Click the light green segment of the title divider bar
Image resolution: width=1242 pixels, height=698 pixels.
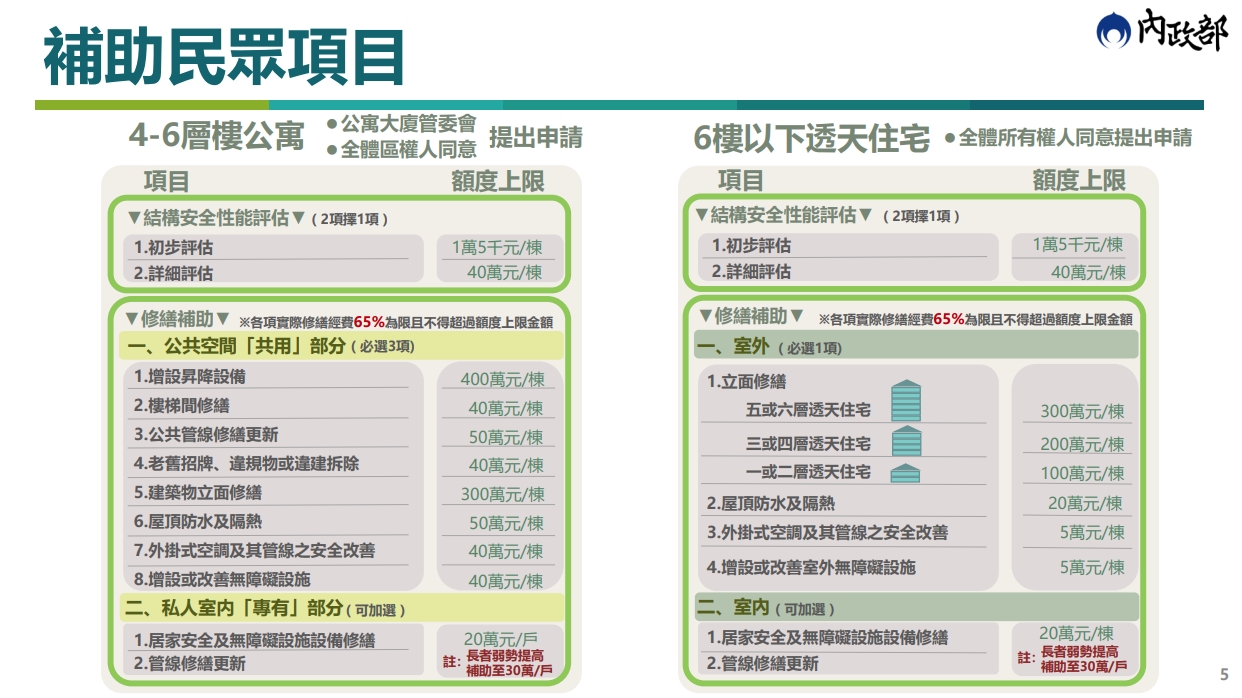(x=151, y=105)
